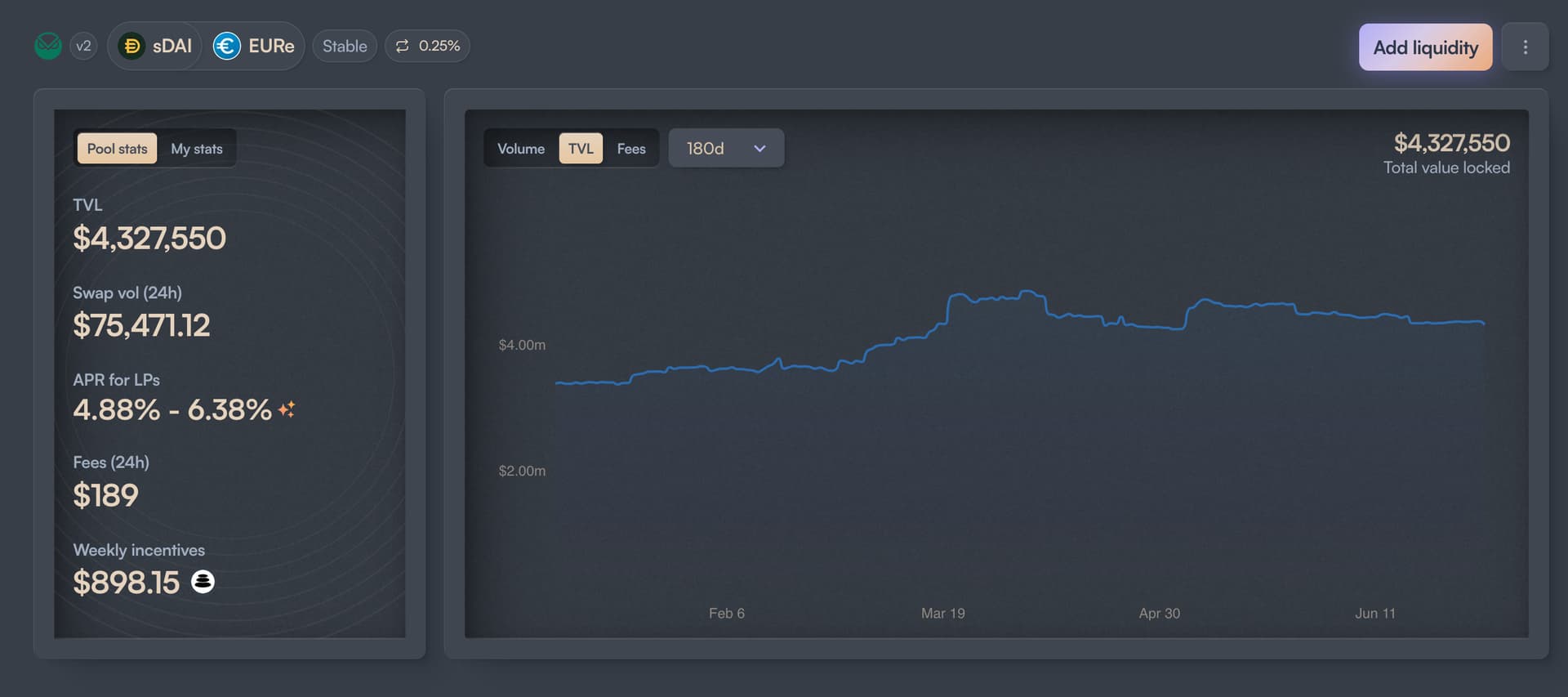Click the 0.25% fee badge
This screenshot has height=697, width=1568.
(428, 46)
